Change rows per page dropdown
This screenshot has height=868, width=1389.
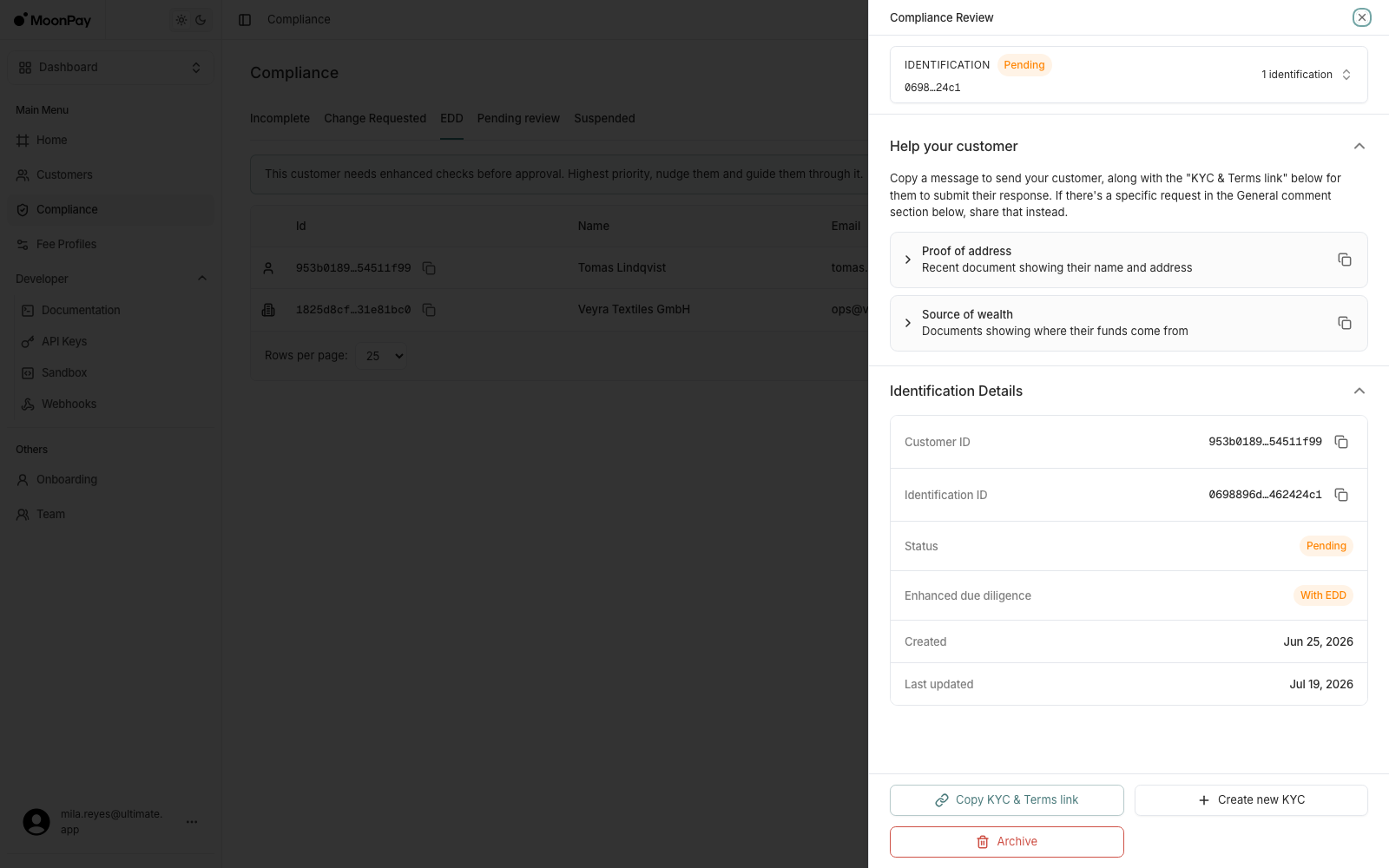[382, 356]
